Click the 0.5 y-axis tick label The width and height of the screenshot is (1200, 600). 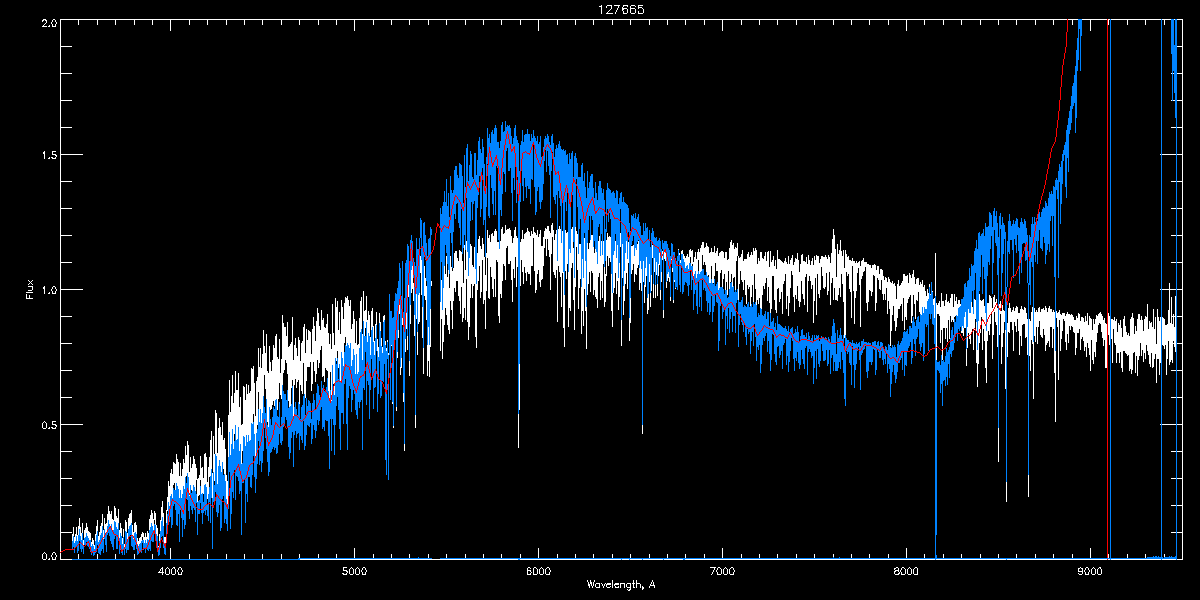pos(47,424)
